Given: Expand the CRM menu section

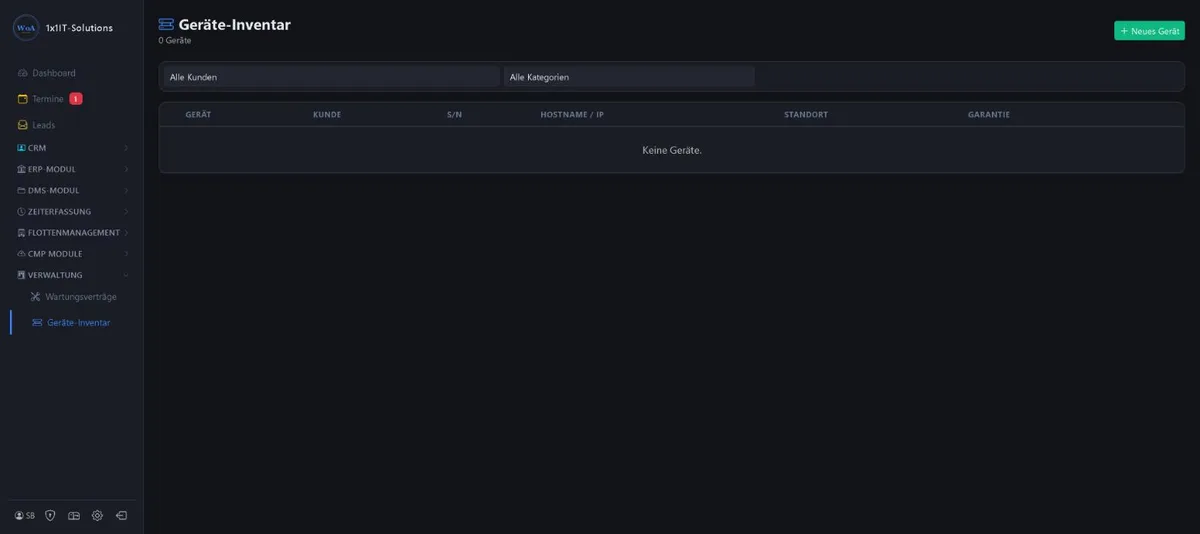Looking at the screenshot, I should coord(72,148).
